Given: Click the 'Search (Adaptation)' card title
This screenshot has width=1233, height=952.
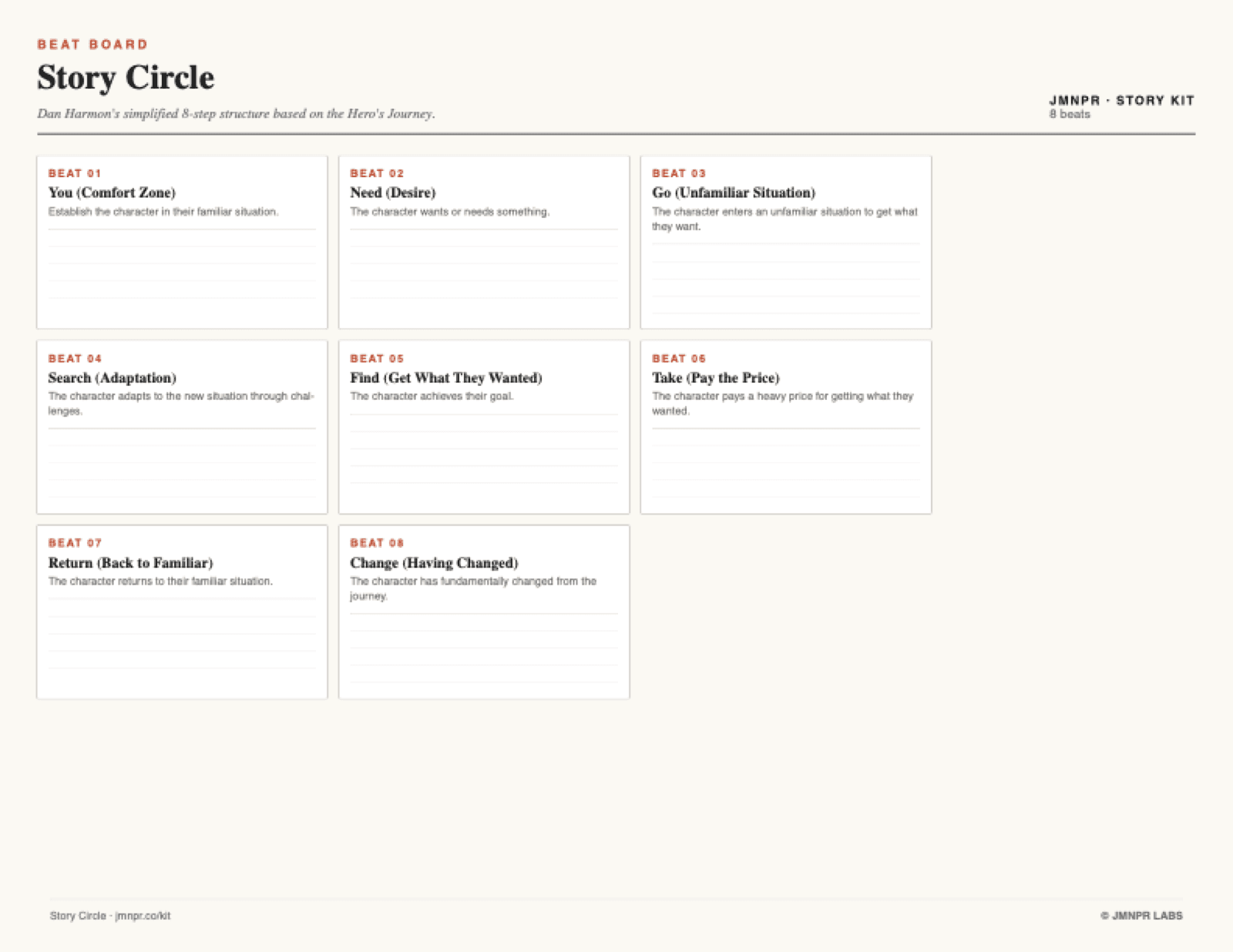Looking at the screenshot, I should 113,377.
